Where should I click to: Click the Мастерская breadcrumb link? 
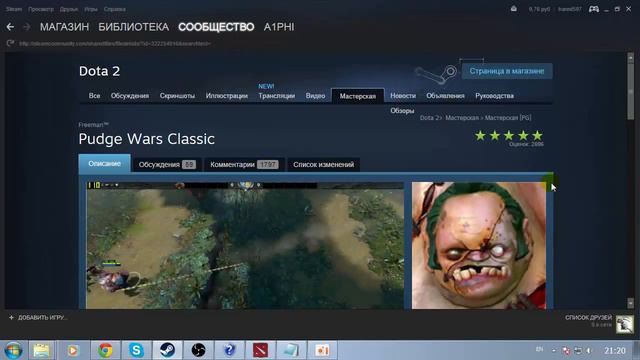coord(462,118)
